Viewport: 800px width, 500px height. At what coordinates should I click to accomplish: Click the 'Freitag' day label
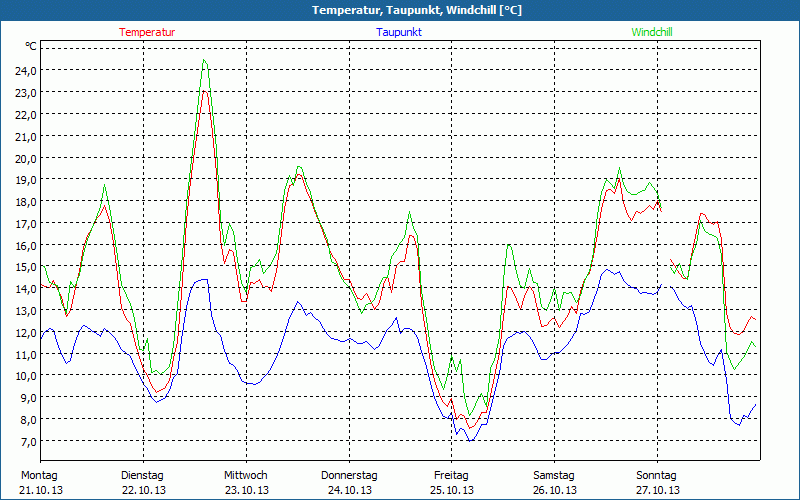(x=452, y=476)
